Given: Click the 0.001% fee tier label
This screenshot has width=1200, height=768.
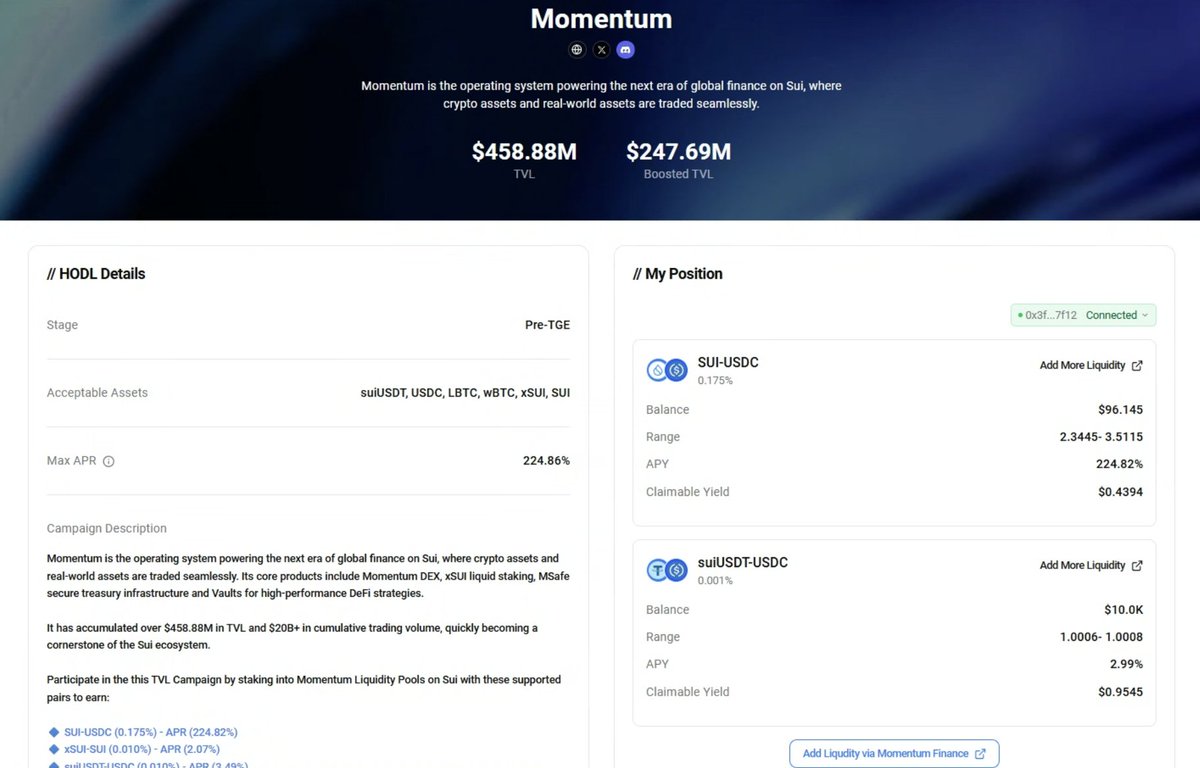Looking at the screenshot, I should tap(715, 581).
